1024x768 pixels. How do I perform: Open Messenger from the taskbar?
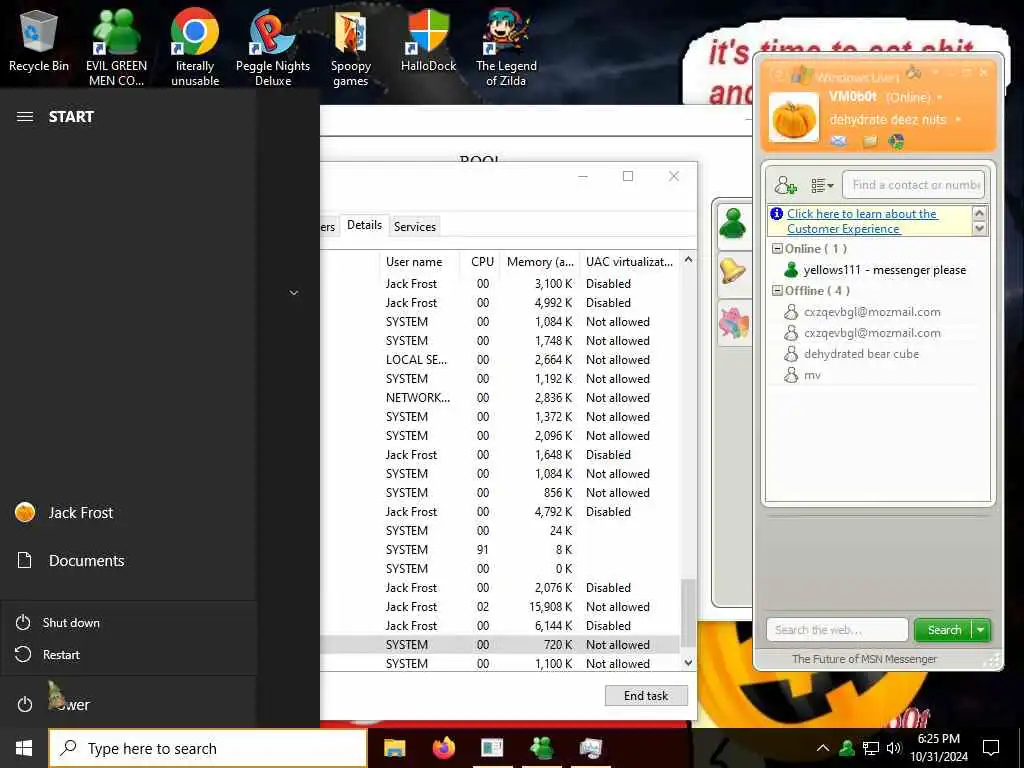541,748
